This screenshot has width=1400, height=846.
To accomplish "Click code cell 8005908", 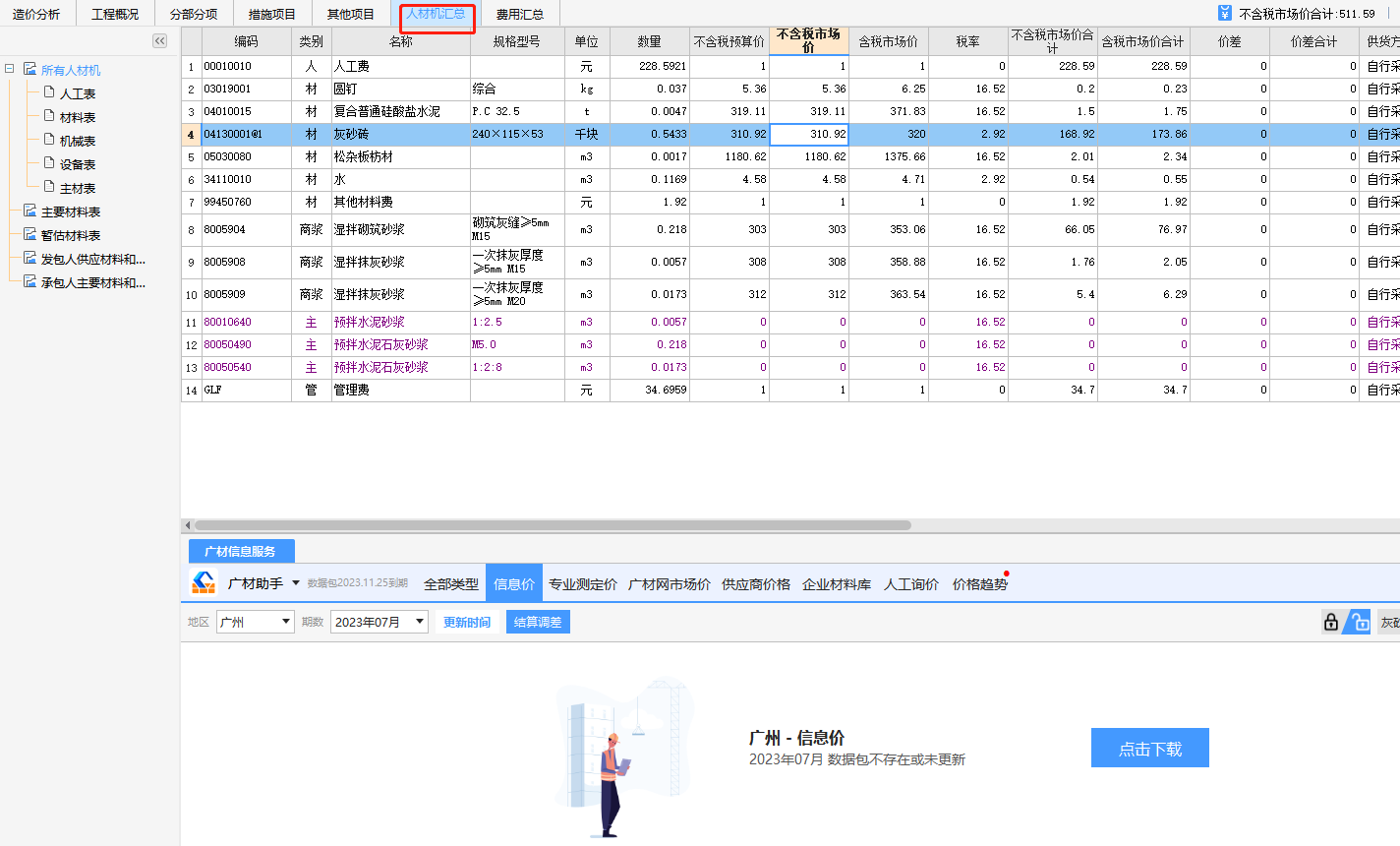I will 246,262.
